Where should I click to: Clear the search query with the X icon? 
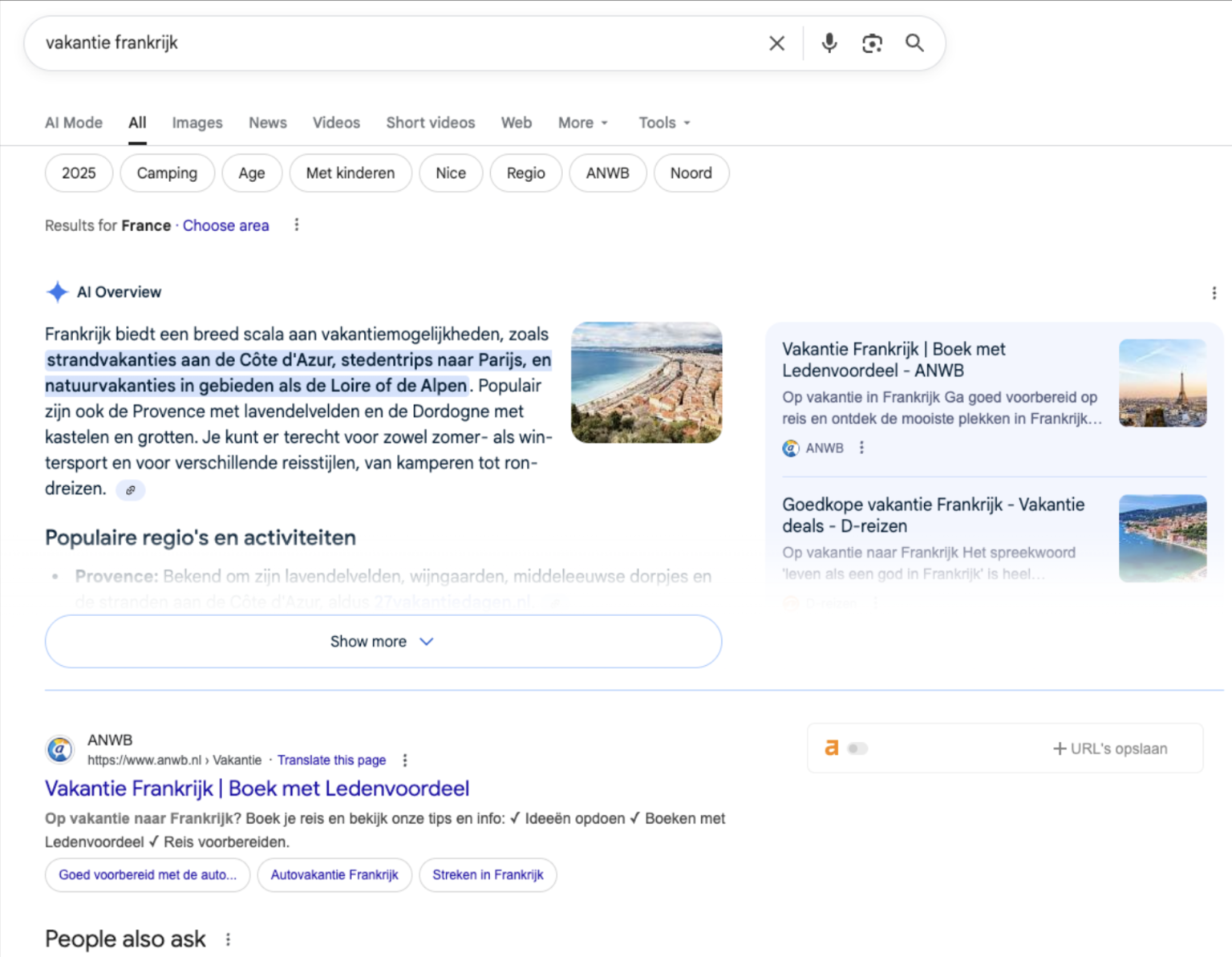pyautogui.click(x=776, y=43)
